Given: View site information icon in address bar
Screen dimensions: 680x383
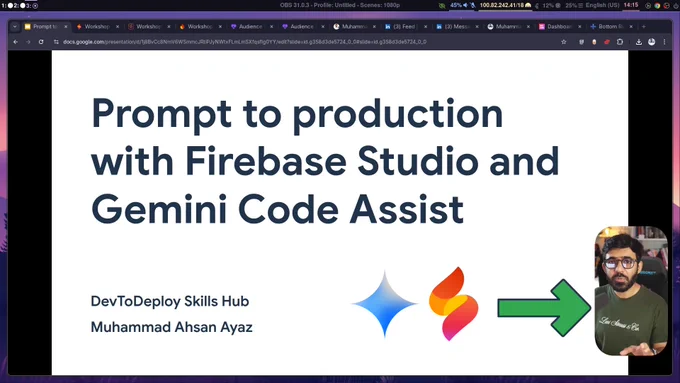Looking at the screenshot, I should tap(56, 42).
